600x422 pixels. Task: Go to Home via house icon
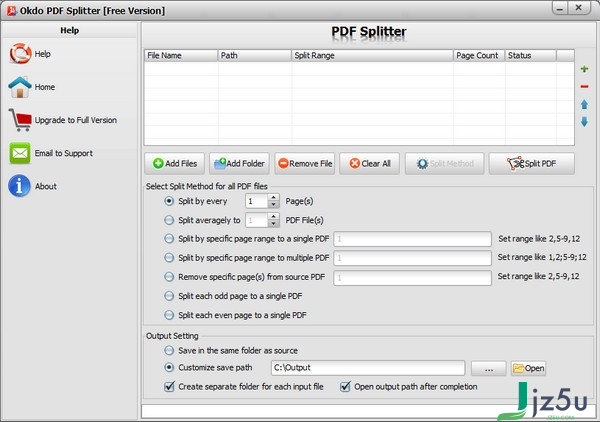click(20, 87)
